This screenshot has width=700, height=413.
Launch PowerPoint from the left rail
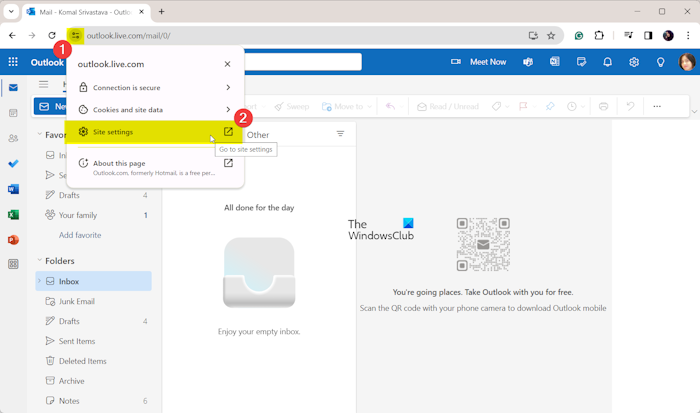13,240
